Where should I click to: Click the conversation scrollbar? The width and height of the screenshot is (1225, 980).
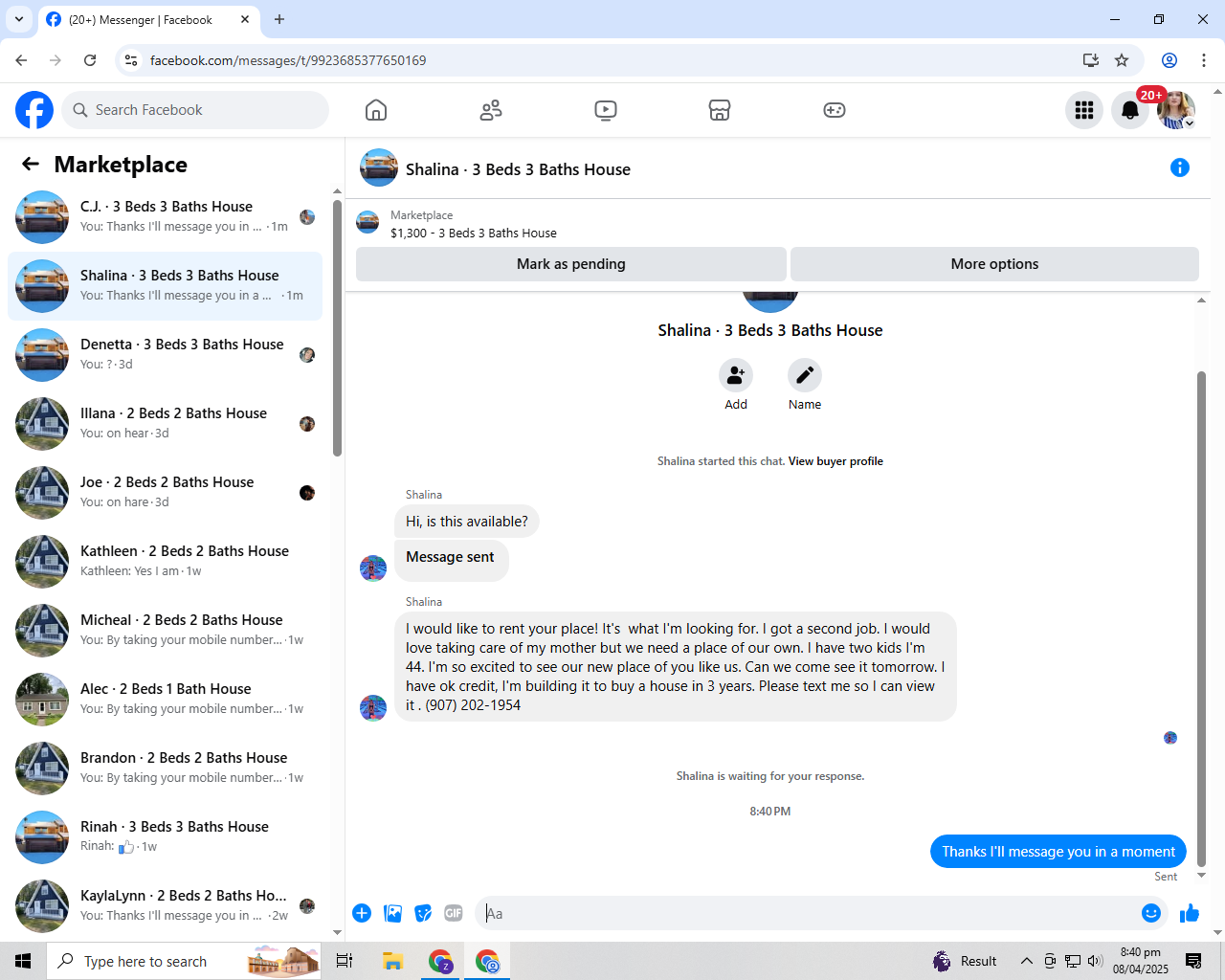coord(1202,618)
